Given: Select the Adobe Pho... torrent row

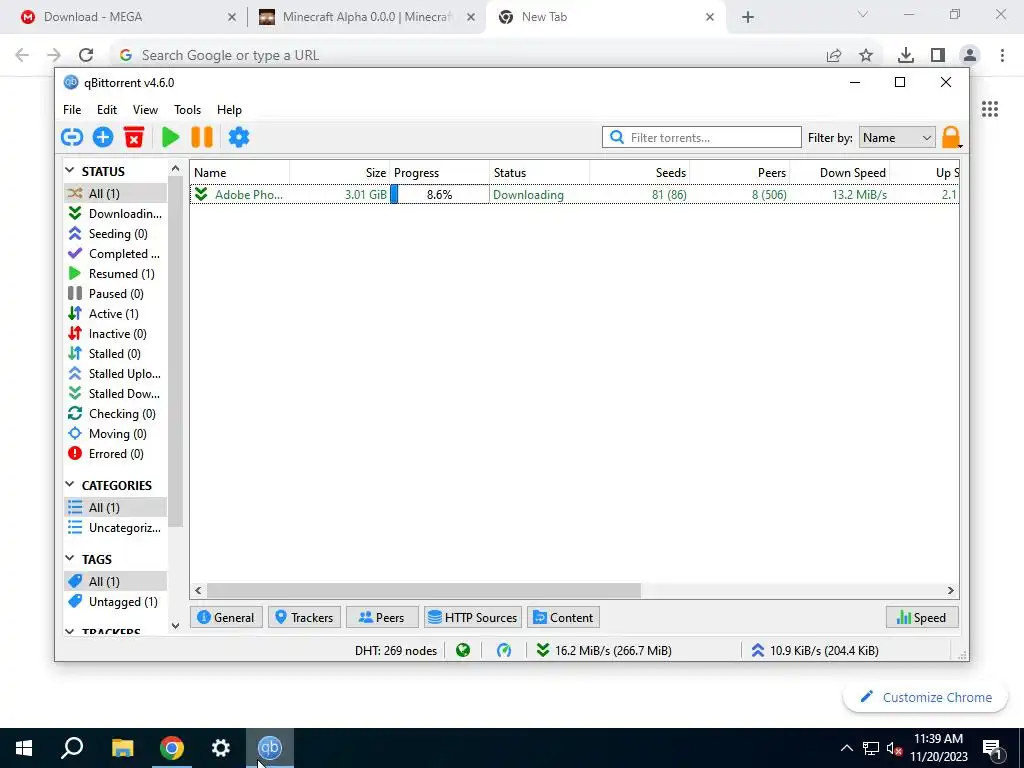Looking at the screenshot, I should pyautogui.click(x=574, y=195).
